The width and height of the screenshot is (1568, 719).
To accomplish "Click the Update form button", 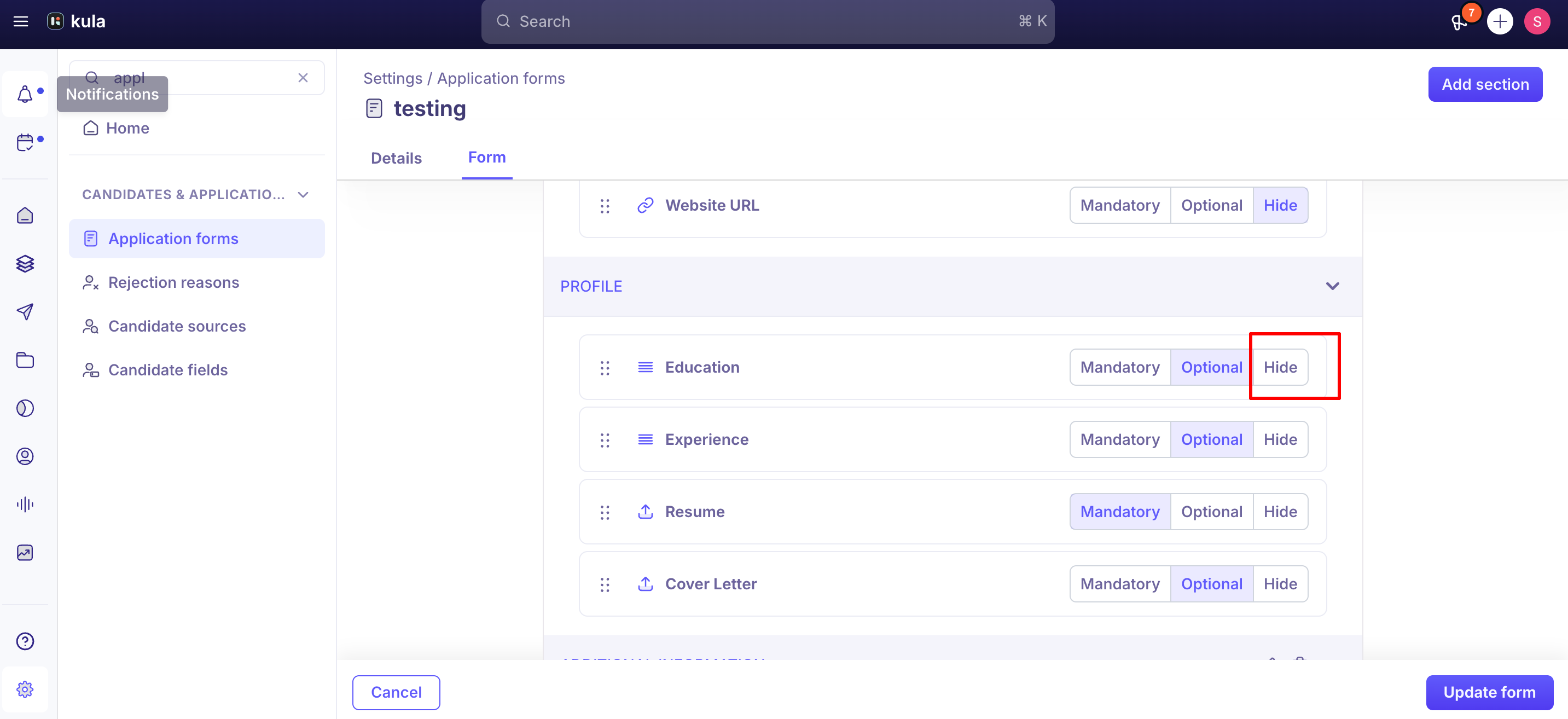I will (x=1489, y=692).
